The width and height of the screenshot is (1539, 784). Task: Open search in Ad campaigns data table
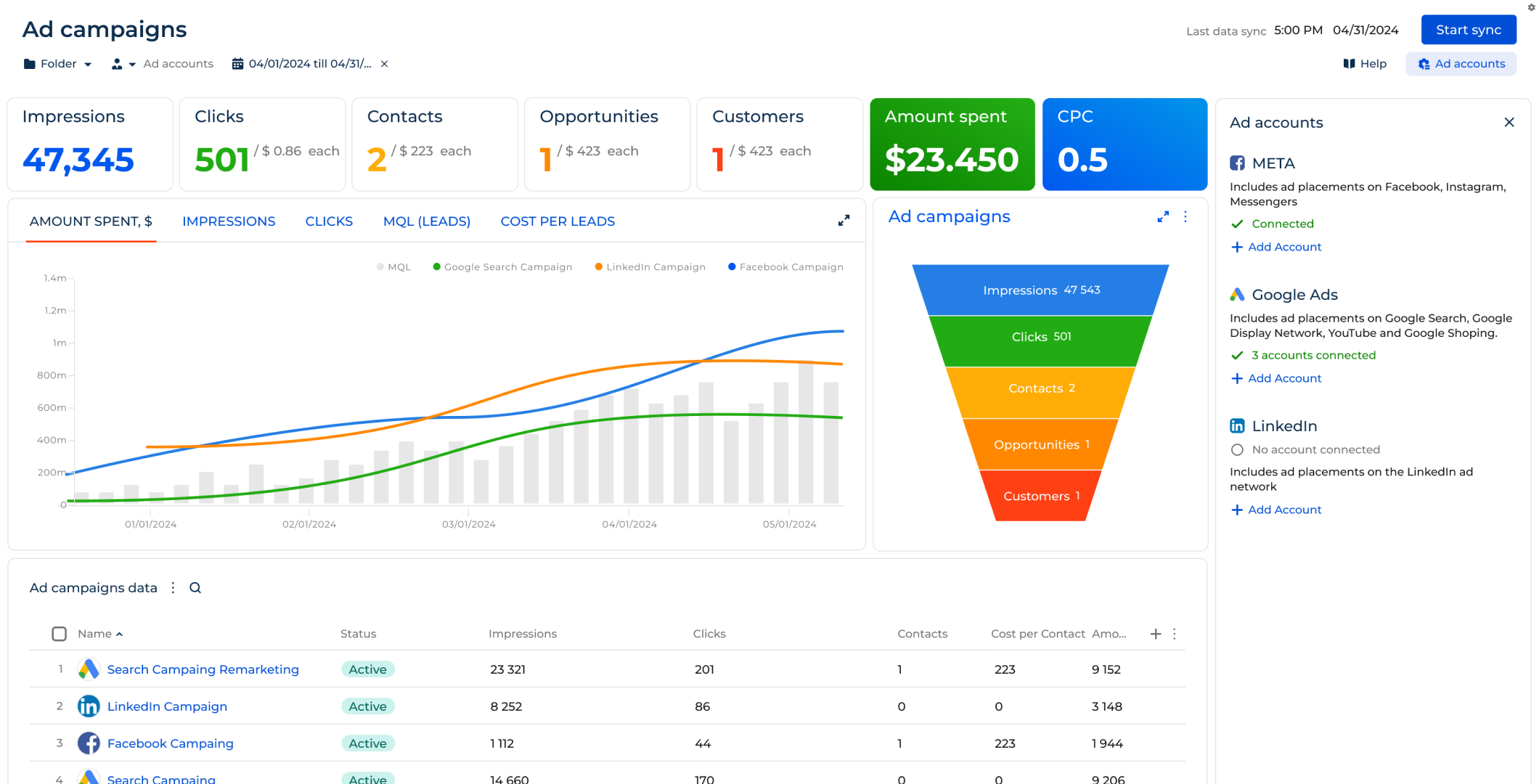195,588
